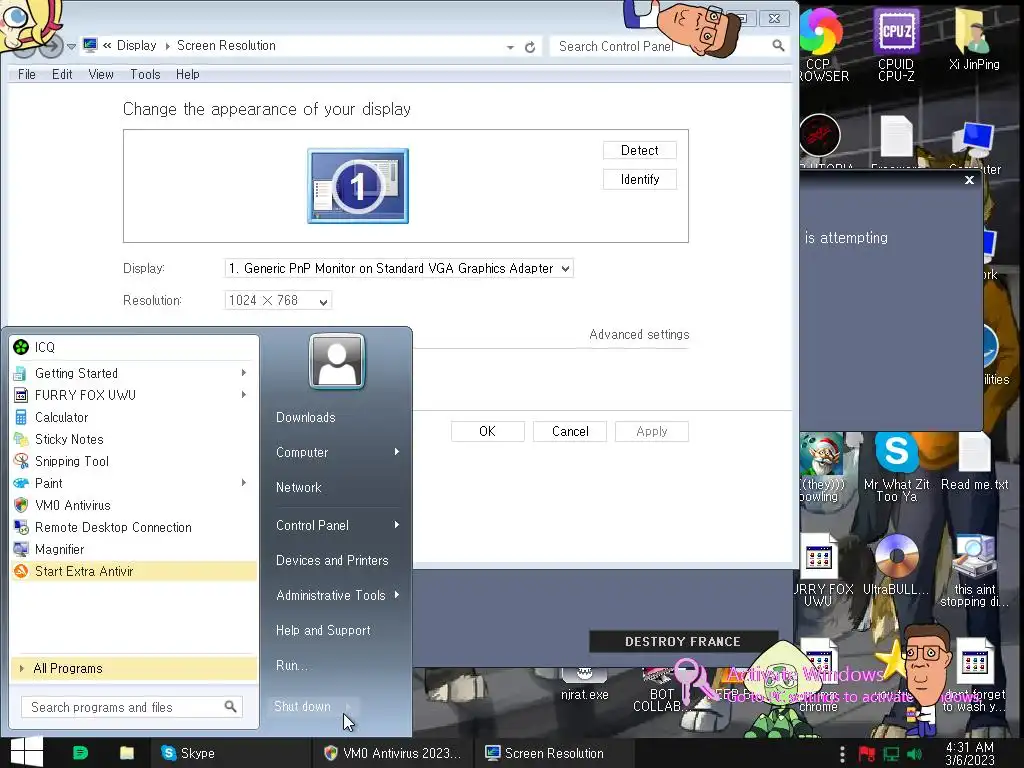Expand All Programs list

point(134,669)
